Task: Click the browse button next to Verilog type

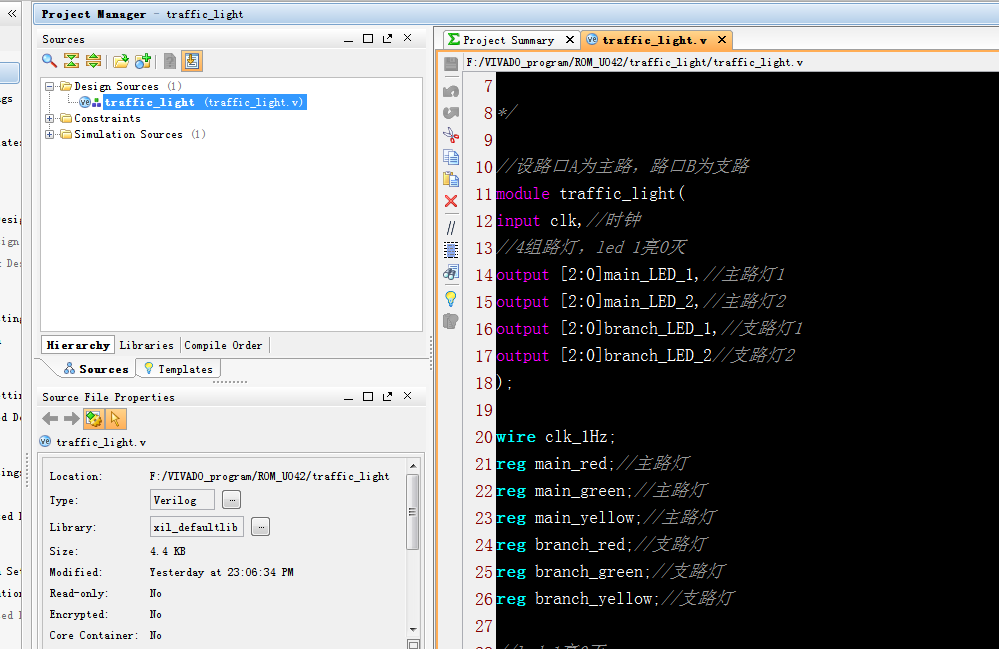Action: (231, 500)
